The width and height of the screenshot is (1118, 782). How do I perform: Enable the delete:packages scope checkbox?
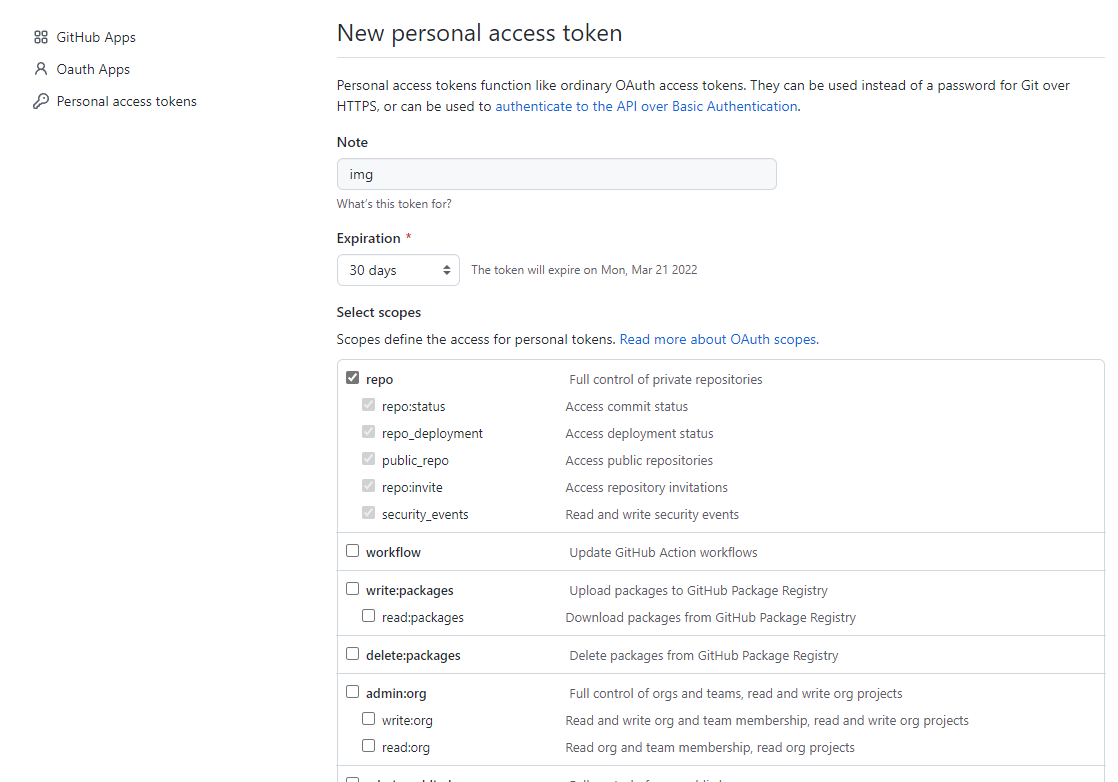352,654
